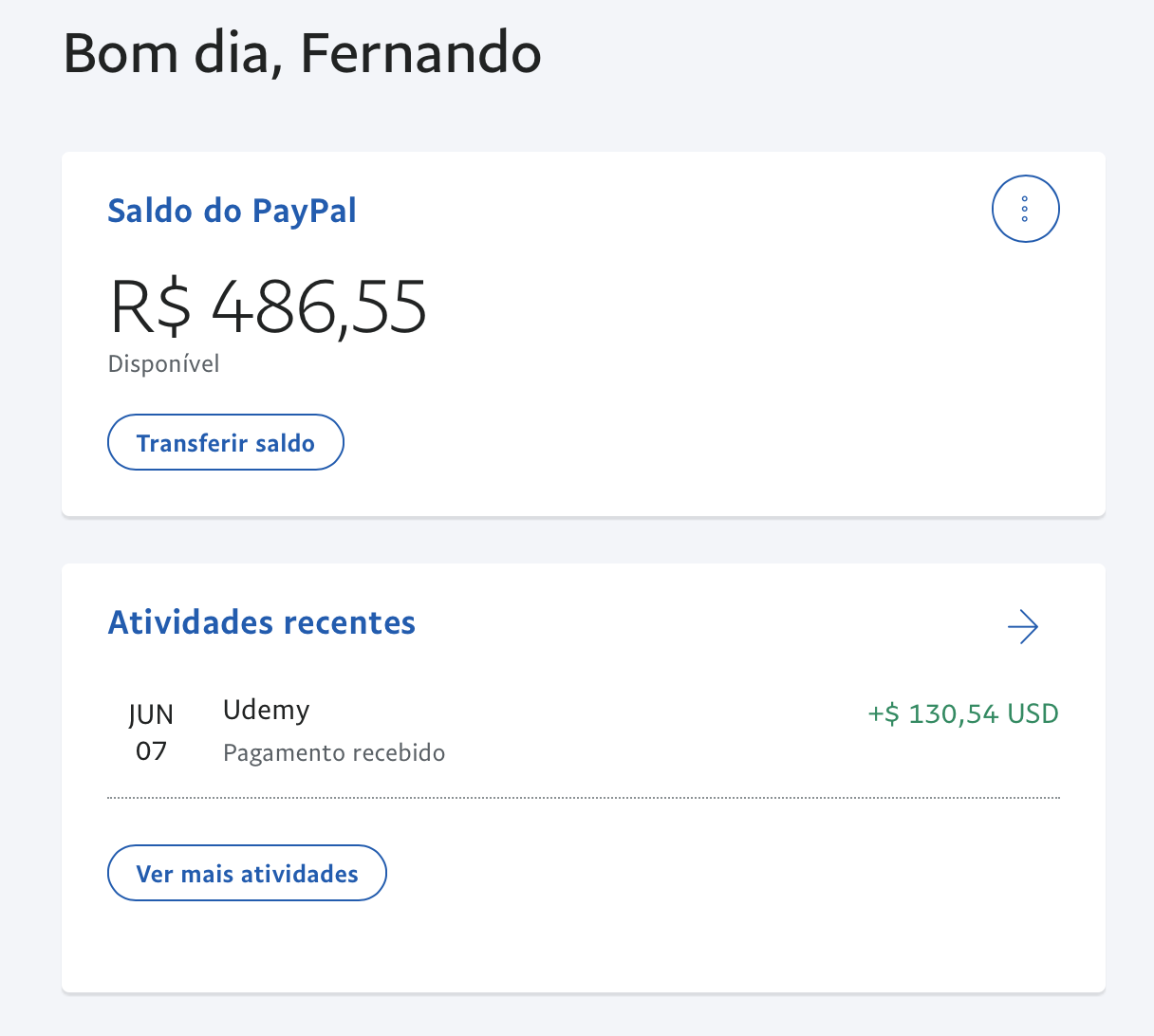Click Pagamento recebido under Udemy
The image size is (1154, 1036).
(x=334, y=752)
